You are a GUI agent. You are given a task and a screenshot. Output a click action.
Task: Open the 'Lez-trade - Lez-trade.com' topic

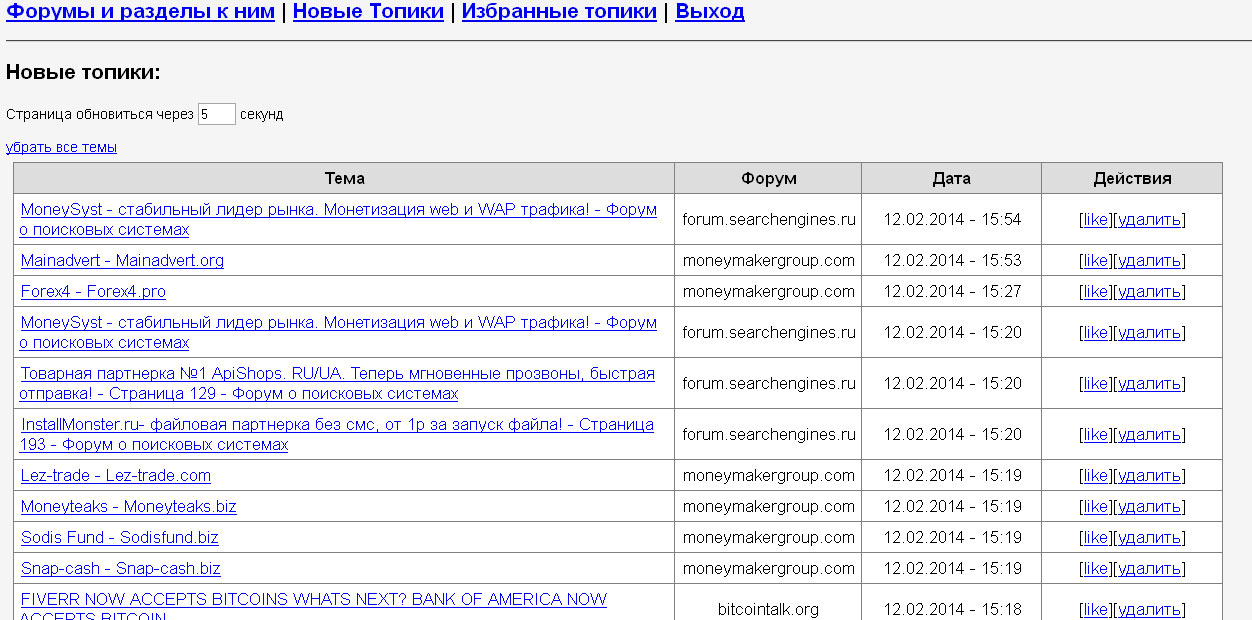115,475
